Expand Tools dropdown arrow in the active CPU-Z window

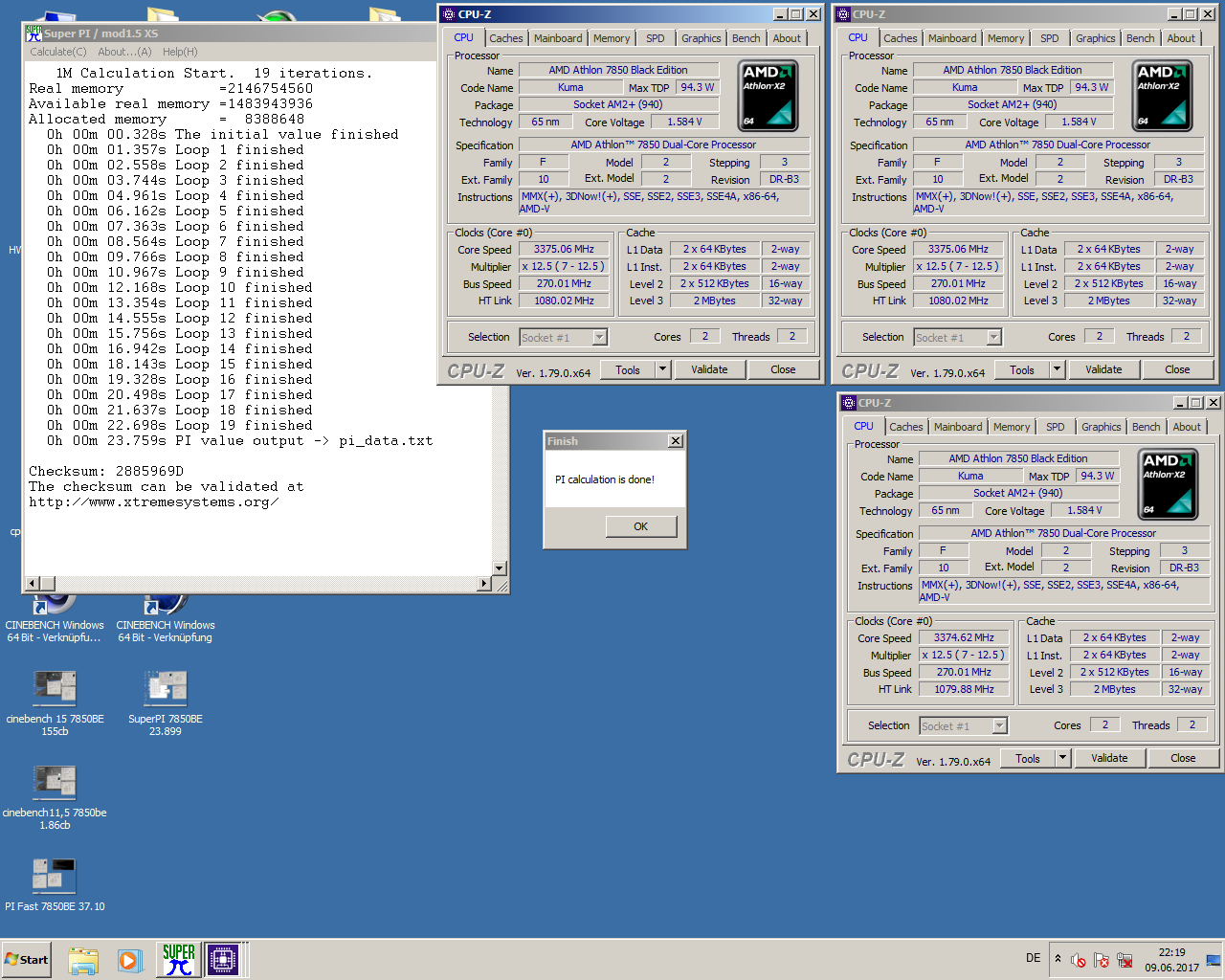coord(662,369)
